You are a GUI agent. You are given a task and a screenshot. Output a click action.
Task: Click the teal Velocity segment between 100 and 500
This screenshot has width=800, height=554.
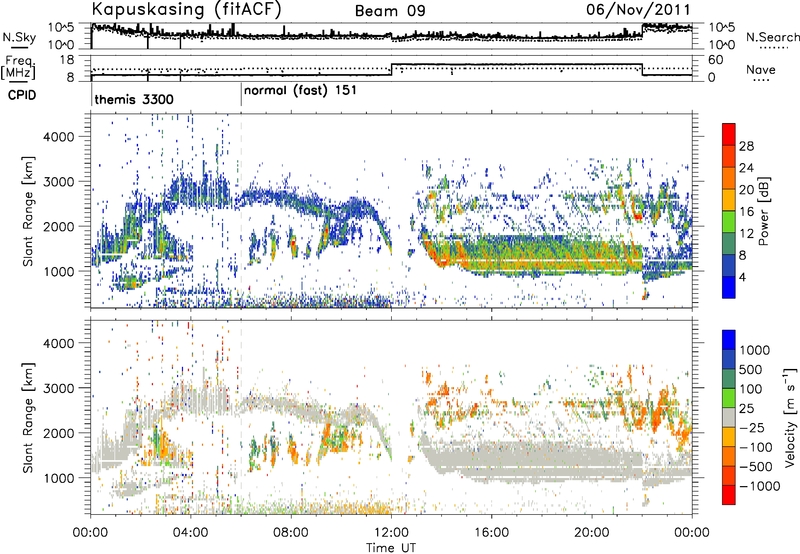point(729,379)
